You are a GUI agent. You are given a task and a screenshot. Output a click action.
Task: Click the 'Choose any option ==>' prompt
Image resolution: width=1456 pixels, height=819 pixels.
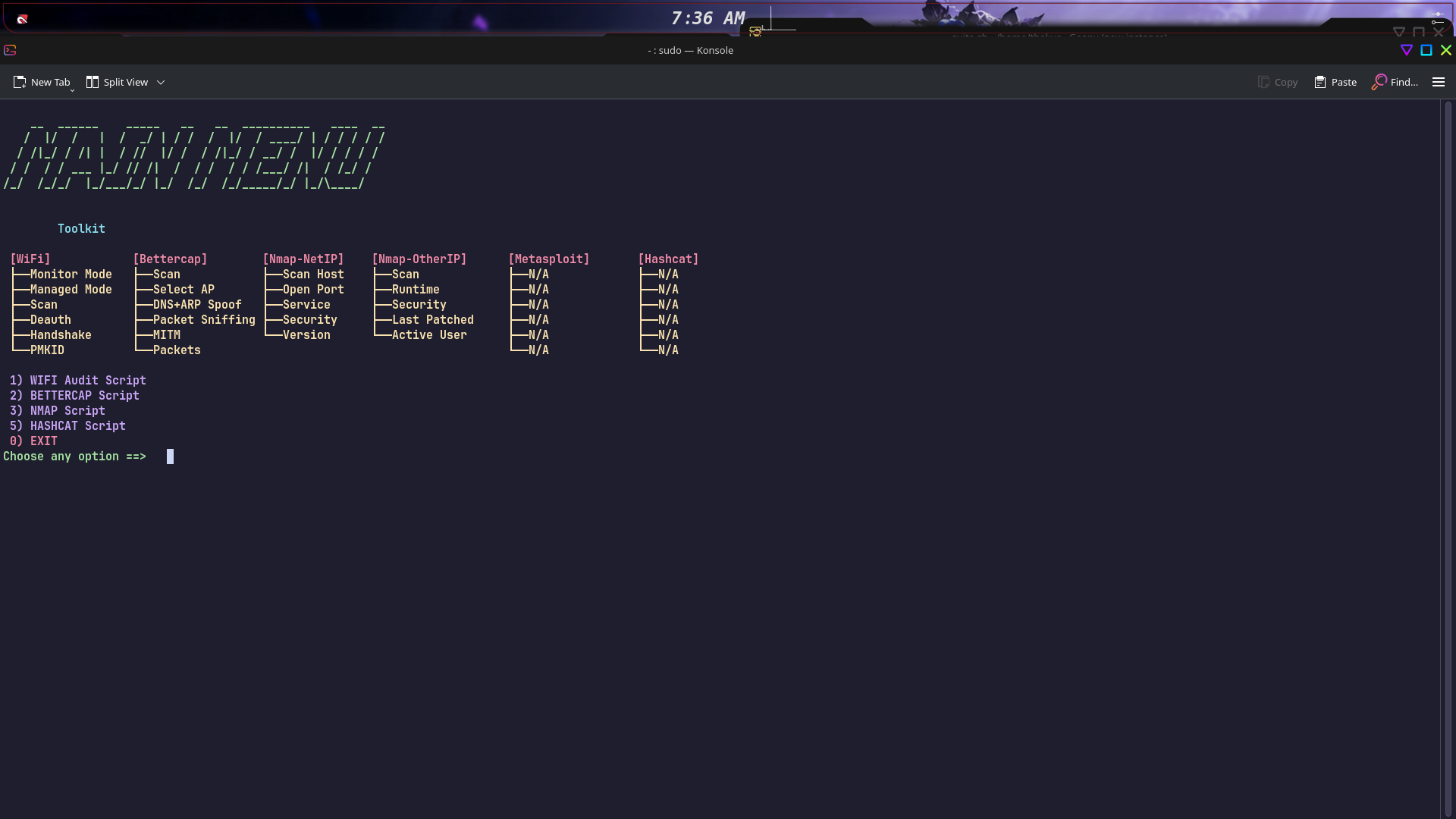tap(74, 456)
